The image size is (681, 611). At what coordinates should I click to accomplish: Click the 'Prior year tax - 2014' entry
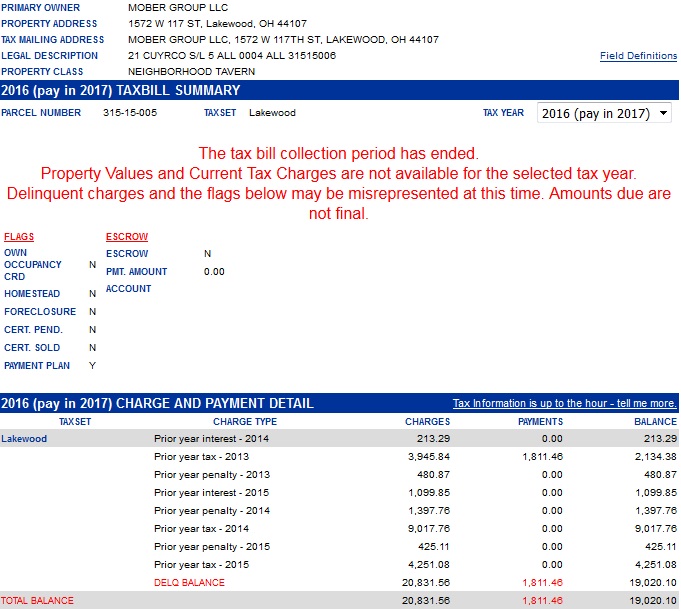pyautogui.click(x=201, y=529)
